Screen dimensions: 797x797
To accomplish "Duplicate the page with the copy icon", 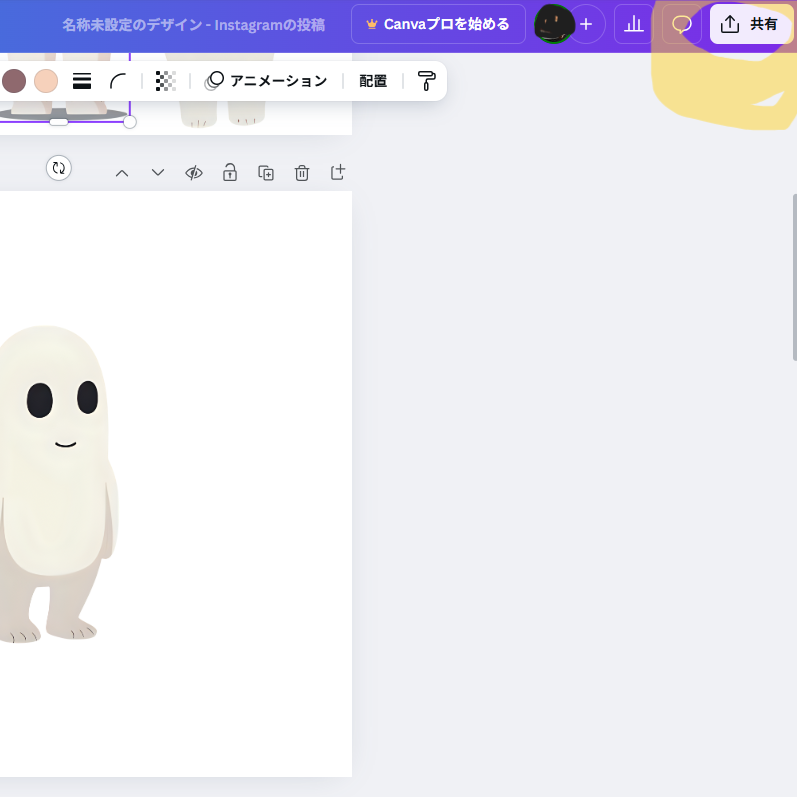I will [x=266, y=173].
